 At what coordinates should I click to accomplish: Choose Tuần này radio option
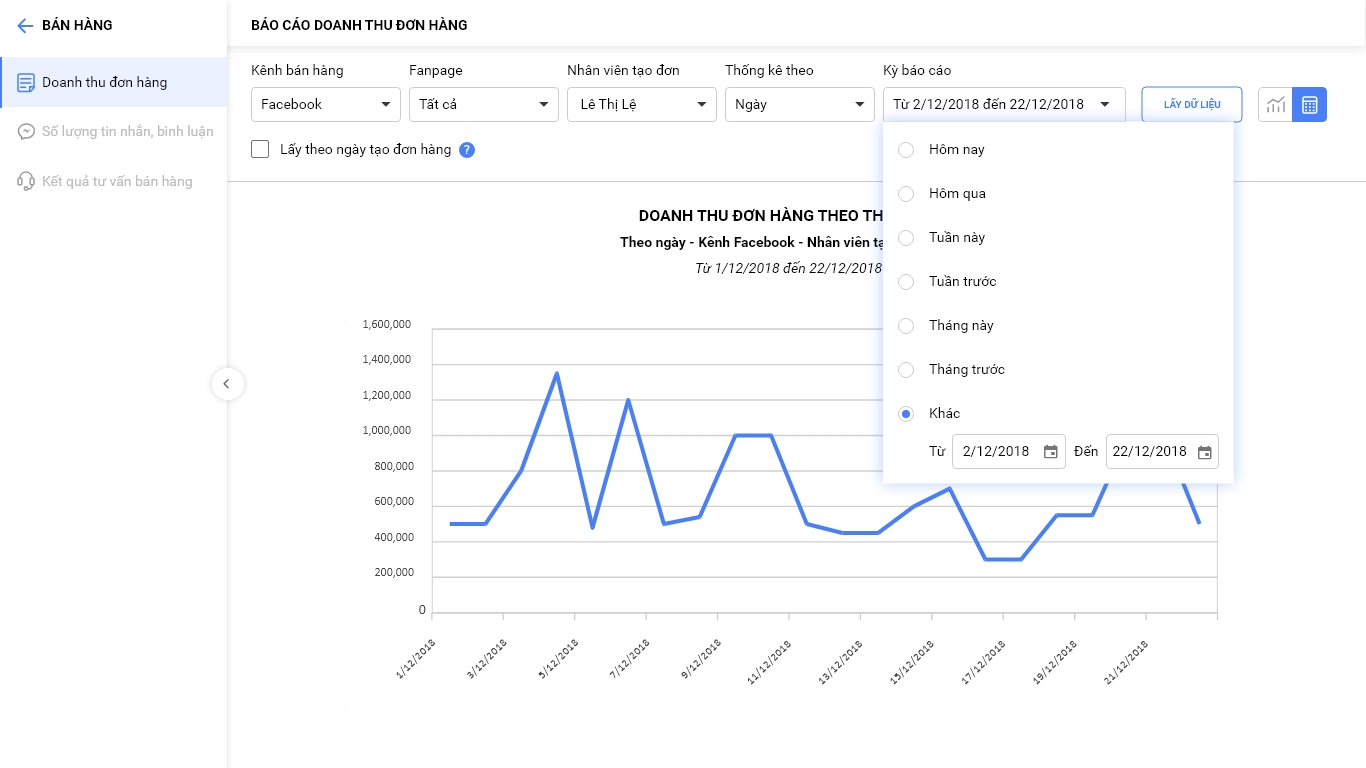tap(906, 238)
